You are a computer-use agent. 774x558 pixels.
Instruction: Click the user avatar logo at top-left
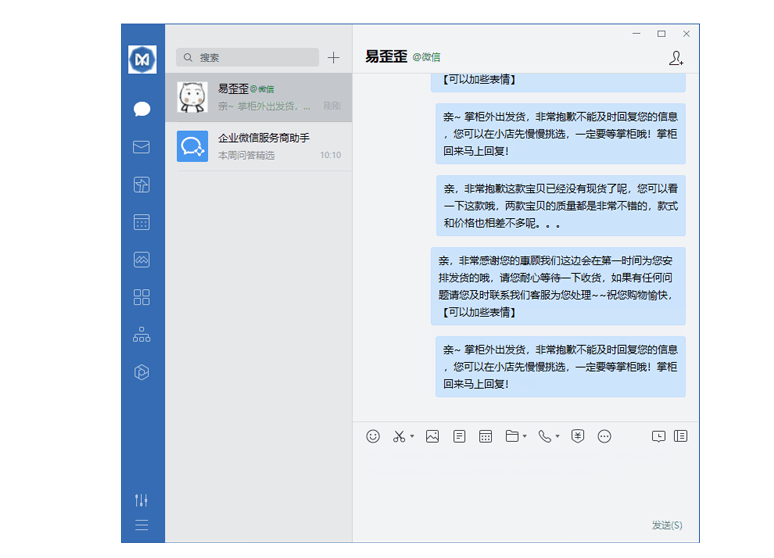(142, 59)
